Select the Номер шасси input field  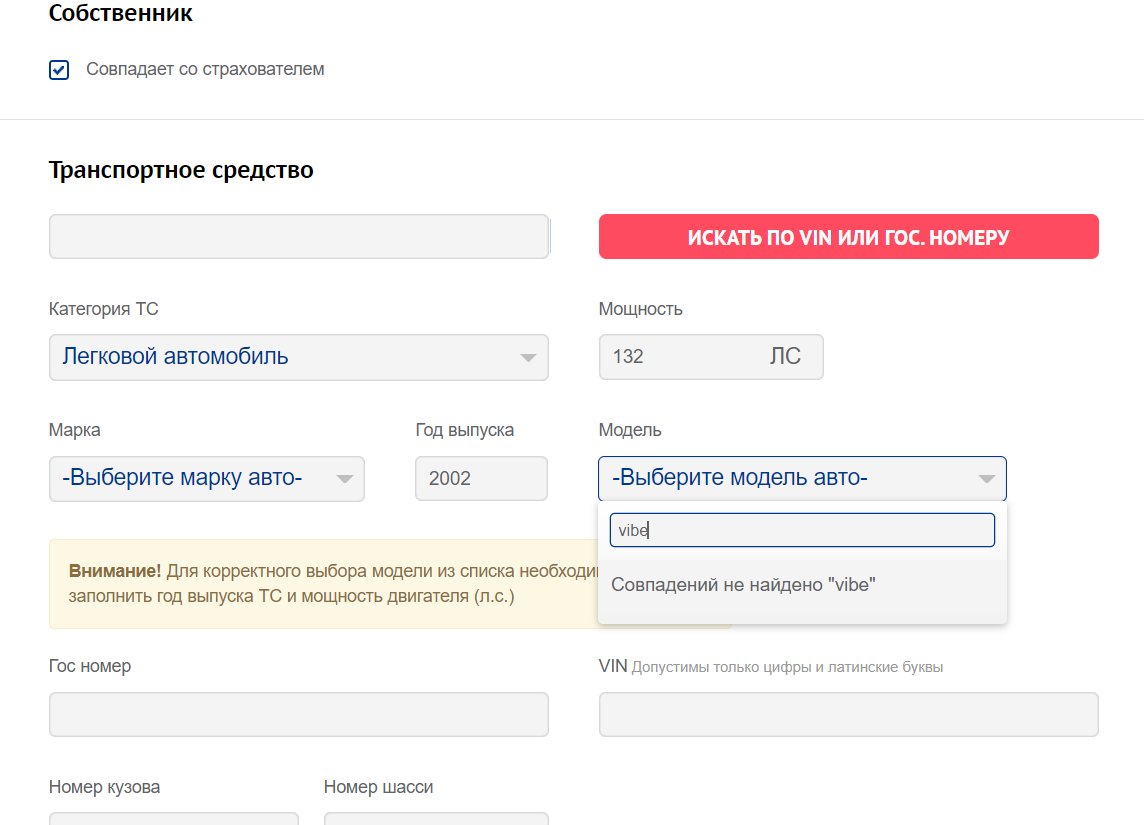click(x=436, y=818)
